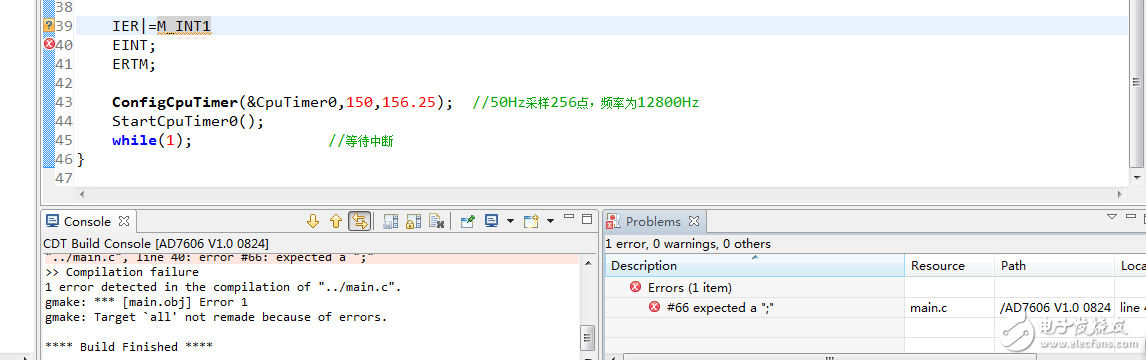1146x360 pixels.
Task: Click the 12800Hz sampling comment on line 43
Action: [586, 102]
